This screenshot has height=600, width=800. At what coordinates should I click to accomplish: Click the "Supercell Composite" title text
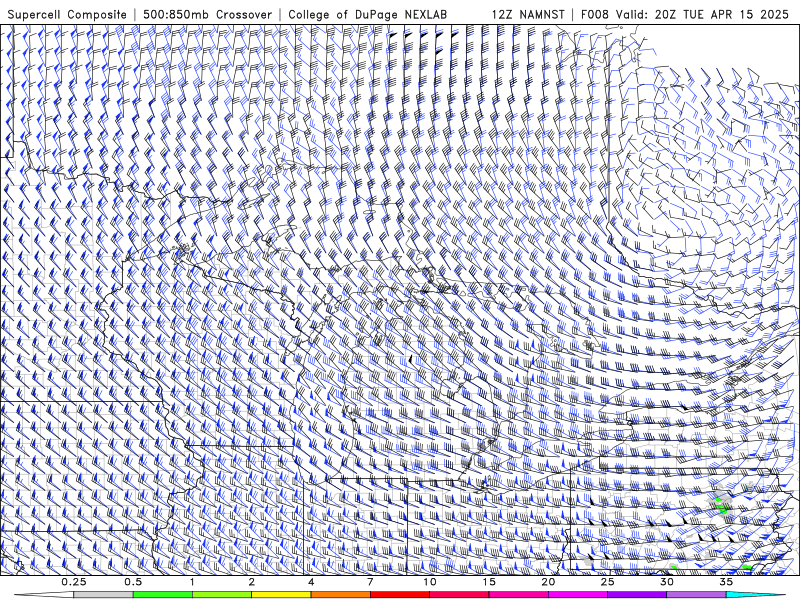(67, 14)
